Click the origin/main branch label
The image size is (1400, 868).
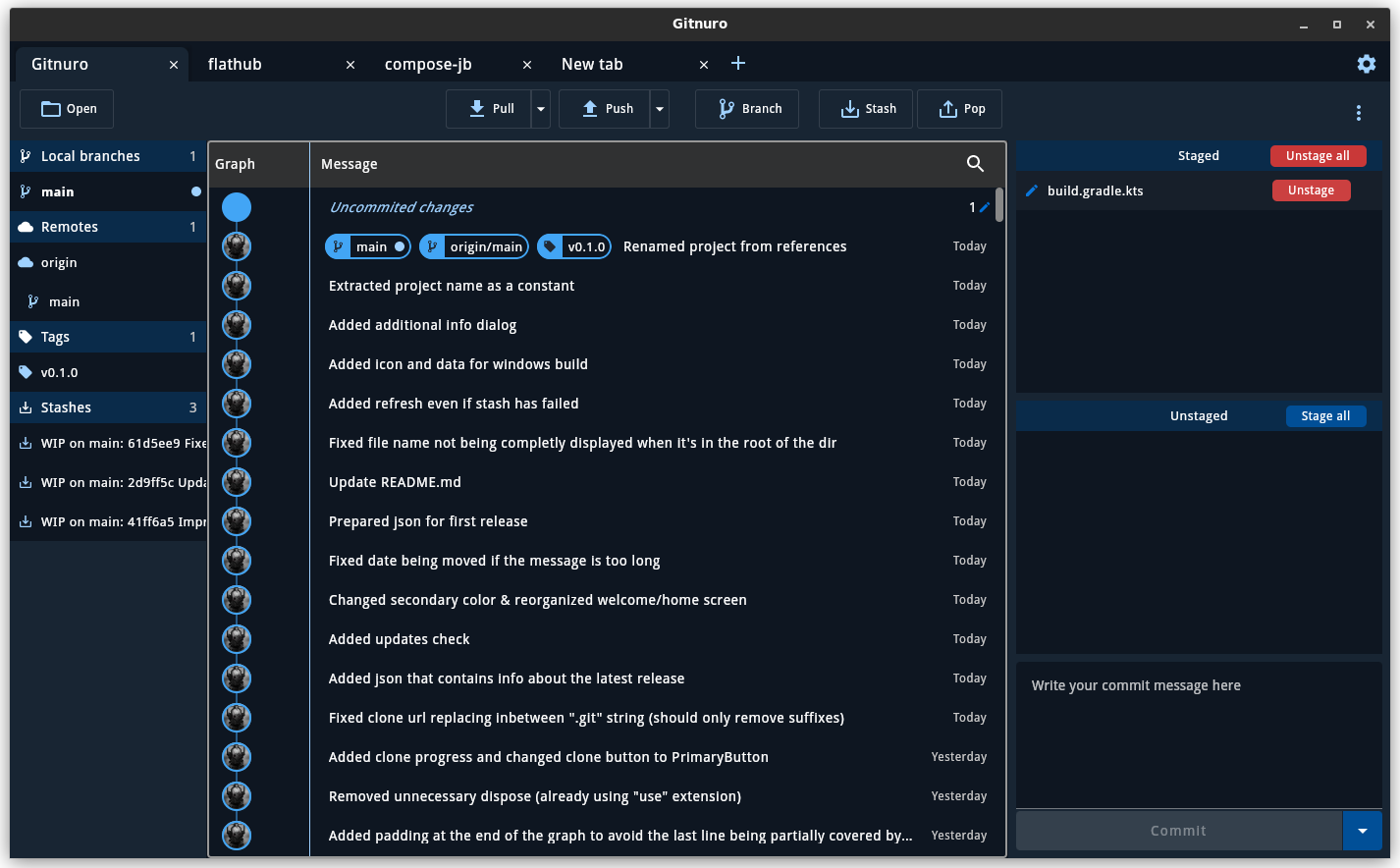tap(474, 246)
